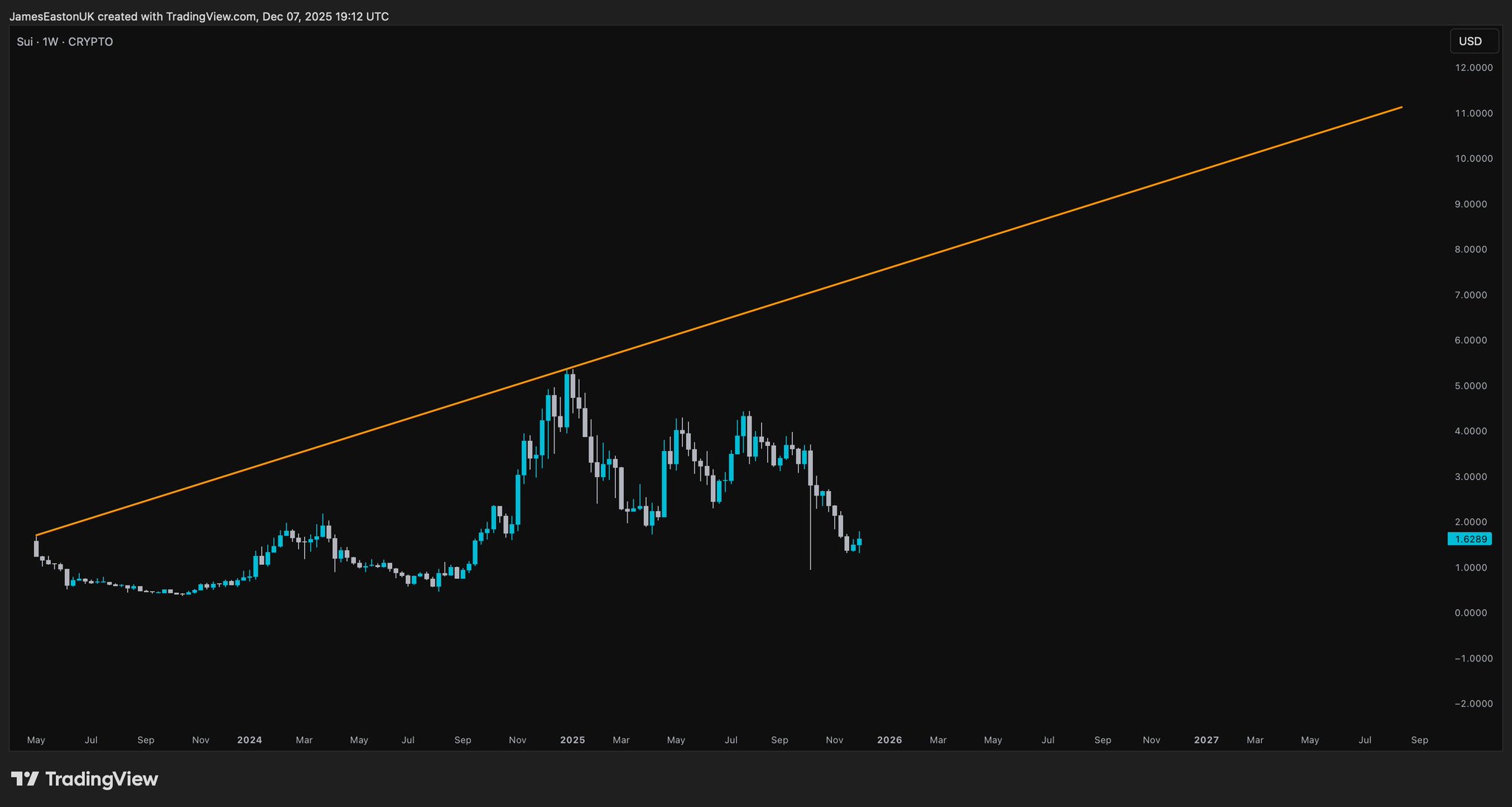Click the trendline's upper right endpoint
This screenshot has height=807, width=1512.
(x=1401, y=108)
